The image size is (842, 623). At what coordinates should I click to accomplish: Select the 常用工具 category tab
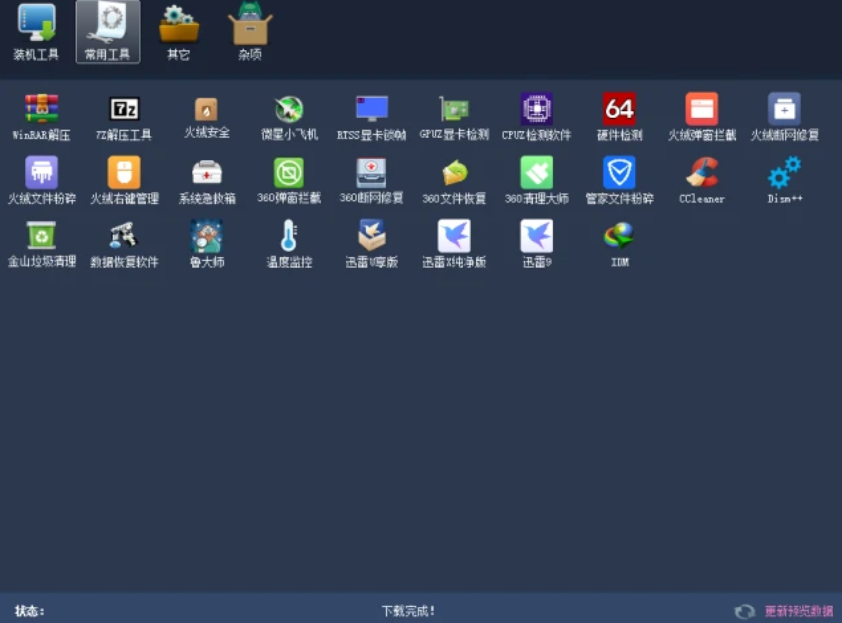(108, 32)
